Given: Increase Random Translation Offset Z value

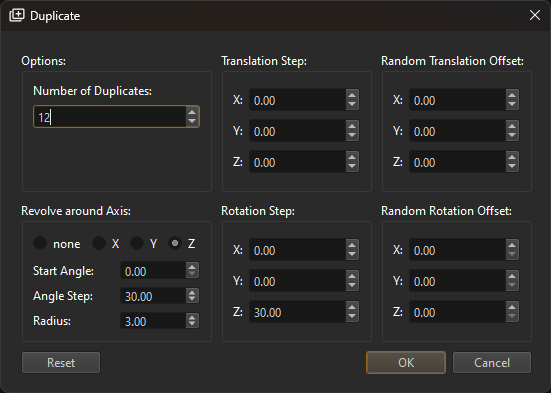Looking at the screenshot, I should coord(512,157).
